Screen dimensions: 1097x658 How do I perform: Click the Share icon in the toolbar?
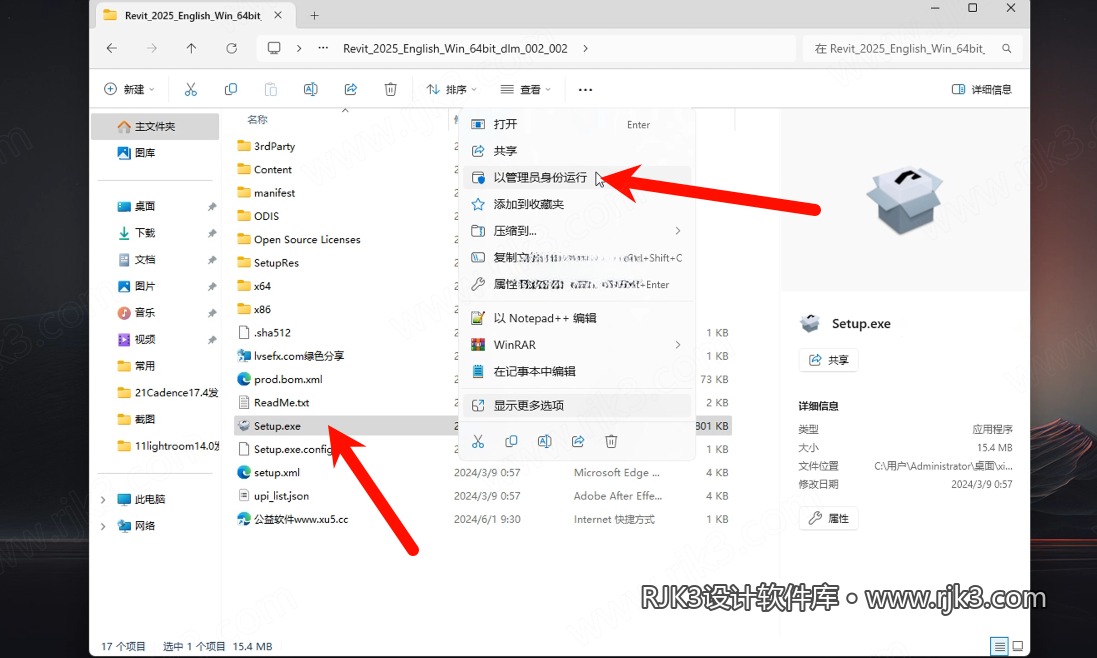point(351,90)
